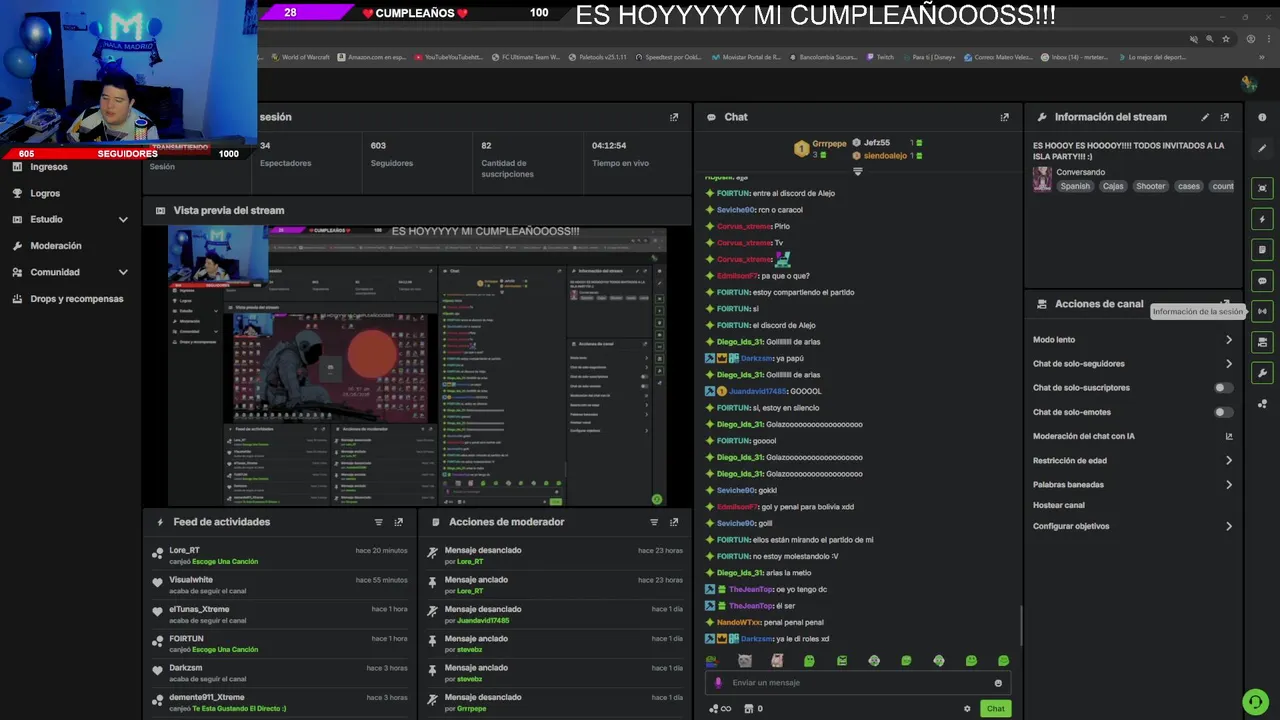Enable Chat de solo-emotes toggle
Viewport: 1280px width, 720px height.
pyautogui.click(x=1222, y=412)
